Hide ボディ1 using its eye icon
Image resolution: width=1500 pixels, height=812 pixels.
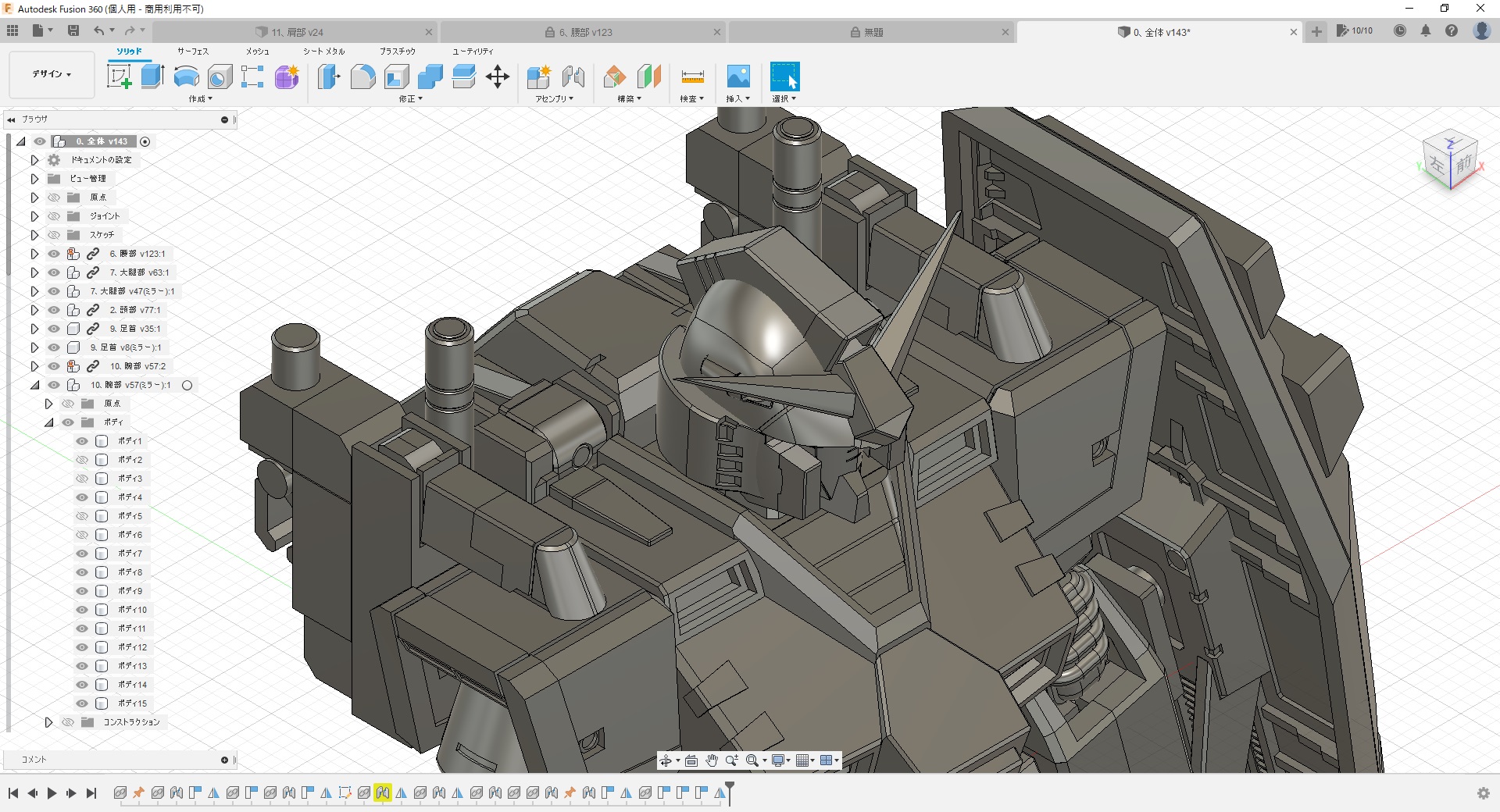click(x=82, y=441)
